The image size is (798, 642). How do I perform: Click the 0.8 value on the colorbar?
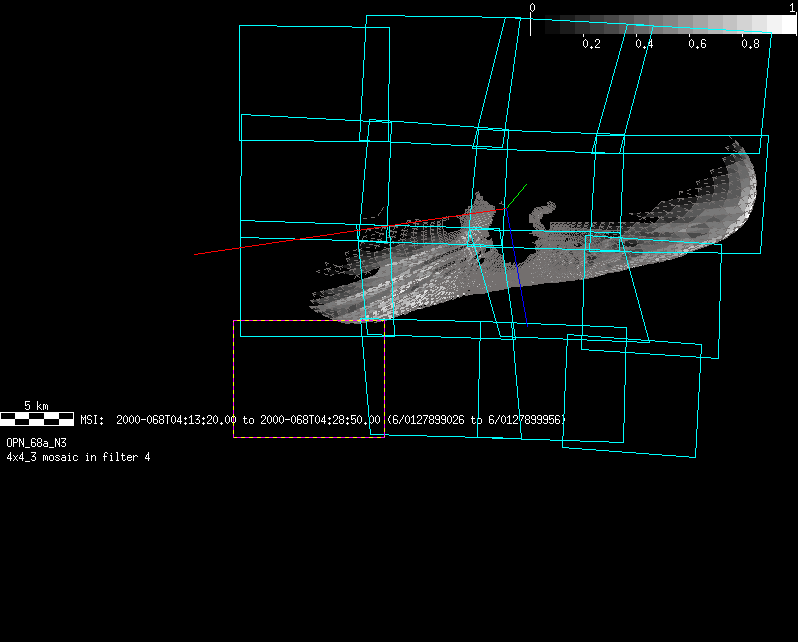750,44
